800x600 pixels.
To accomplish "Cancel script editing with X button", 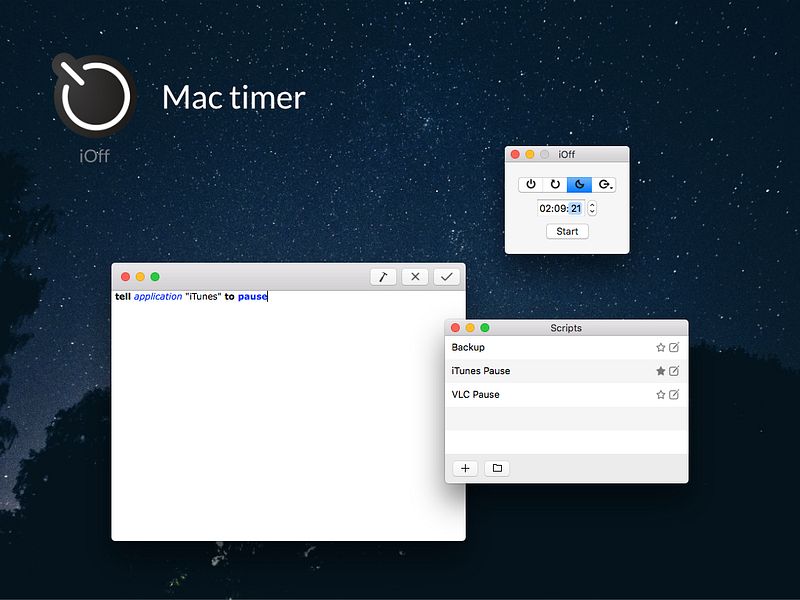I will coord(415,277).
